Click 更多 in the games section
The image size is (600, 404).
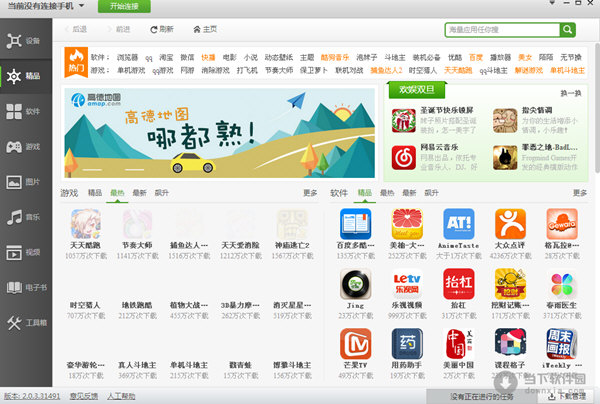pyautogui.click(x=310, y=193)
